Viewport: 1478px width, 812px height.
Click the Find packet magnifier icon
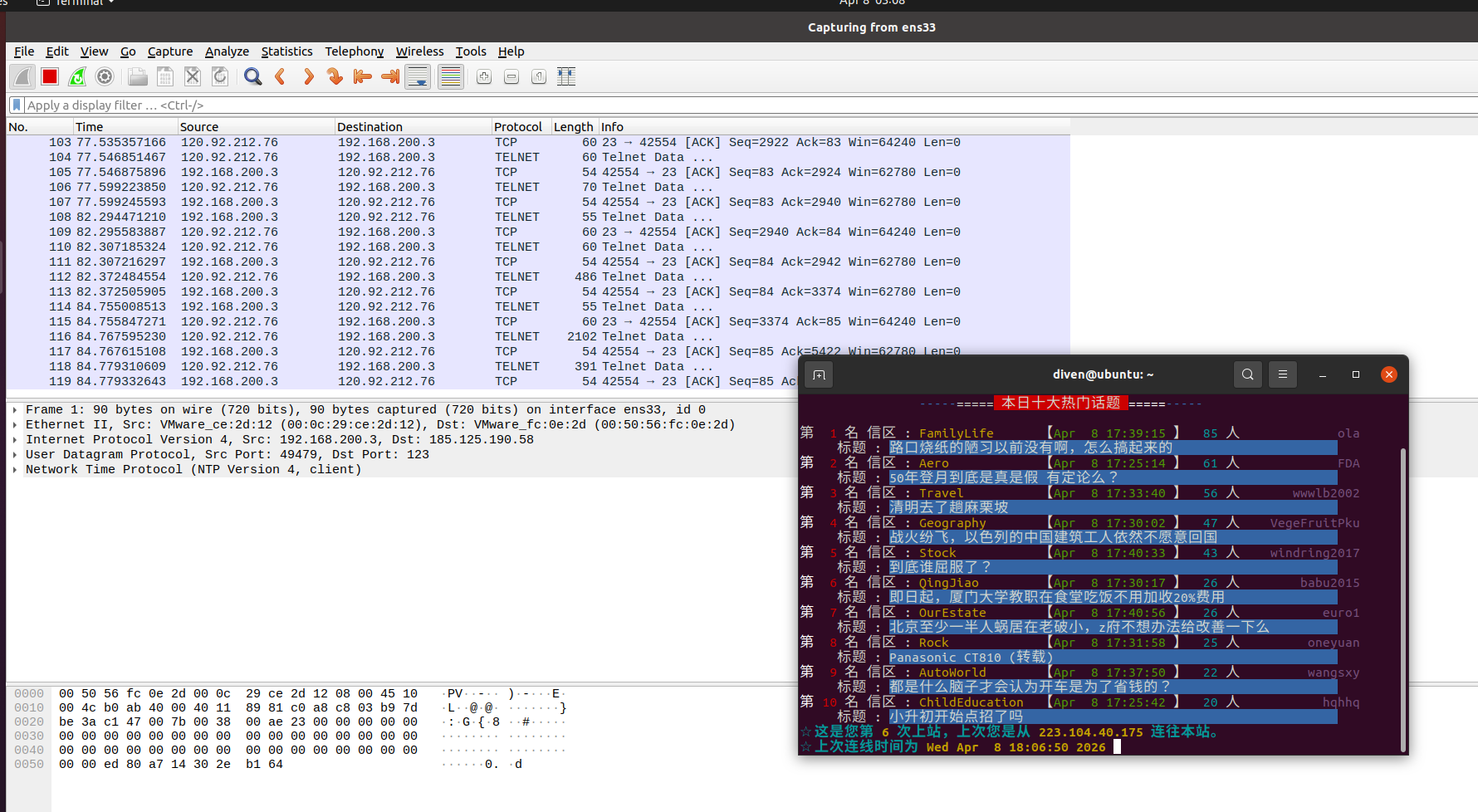click(x=253, y=77)
